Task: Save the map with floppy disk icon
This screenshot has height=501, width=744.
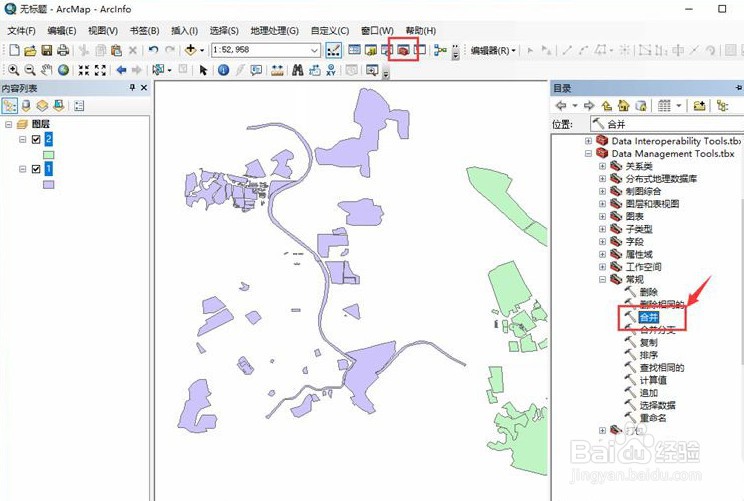Action: [x=46, y=50]
